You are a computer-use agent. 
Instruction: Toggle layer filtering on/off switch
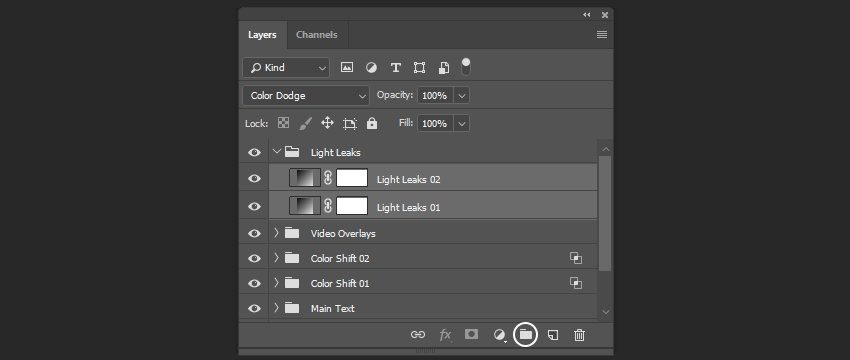tap(466, 67)
